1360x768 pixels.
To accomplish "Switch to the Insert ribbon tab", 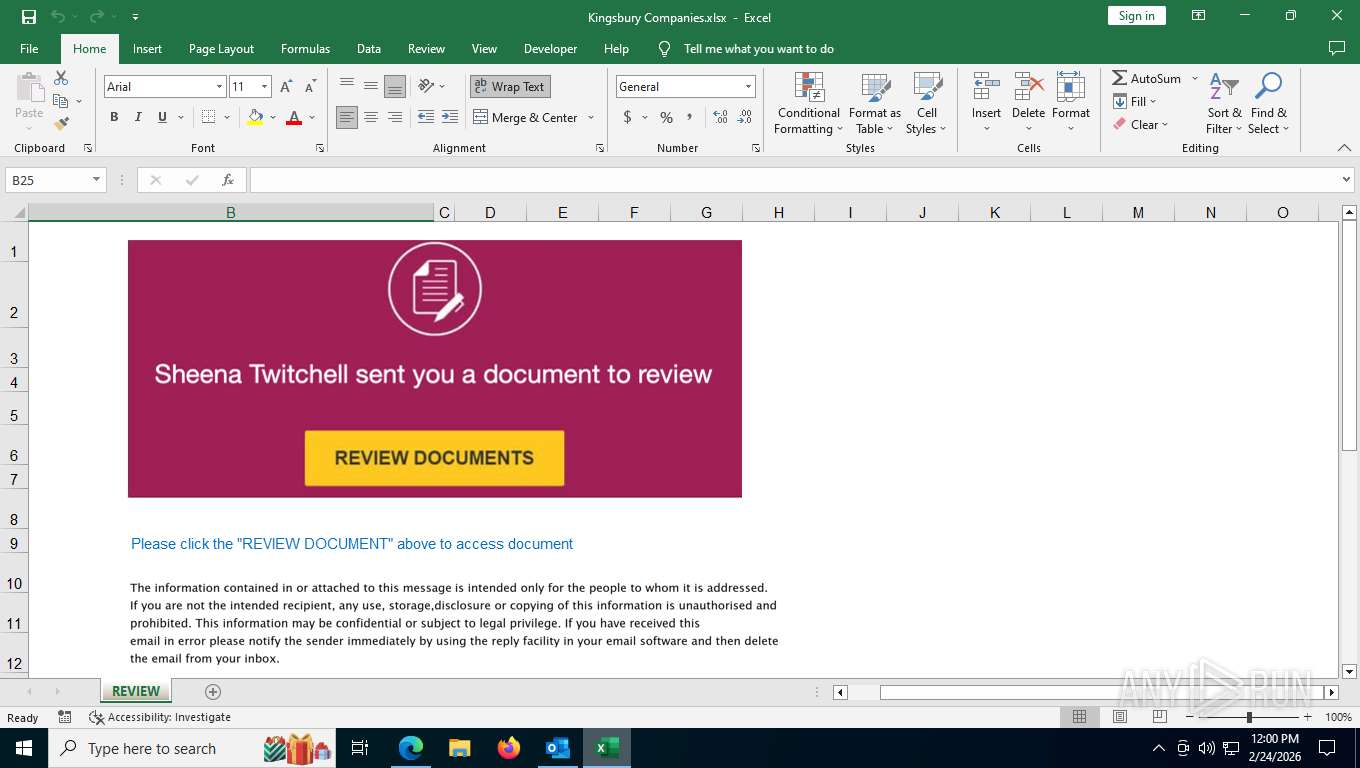I will coord(147,48).
